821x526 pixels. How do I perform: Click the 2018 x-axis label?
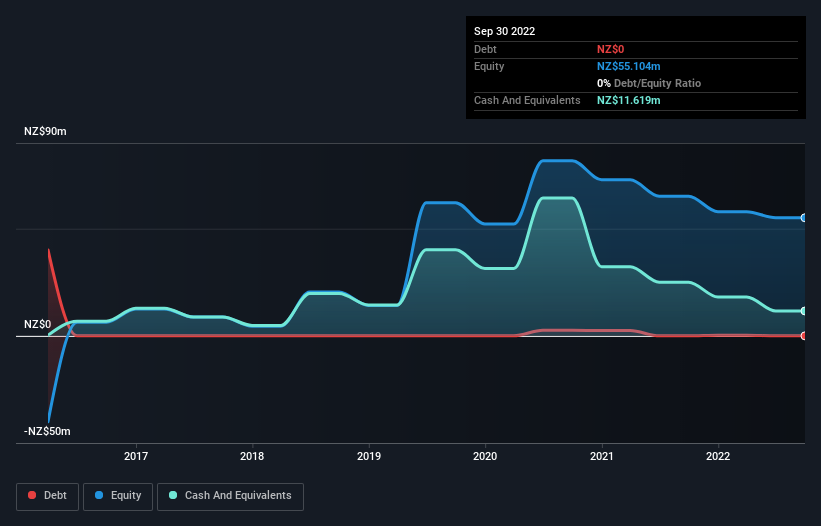252,456
